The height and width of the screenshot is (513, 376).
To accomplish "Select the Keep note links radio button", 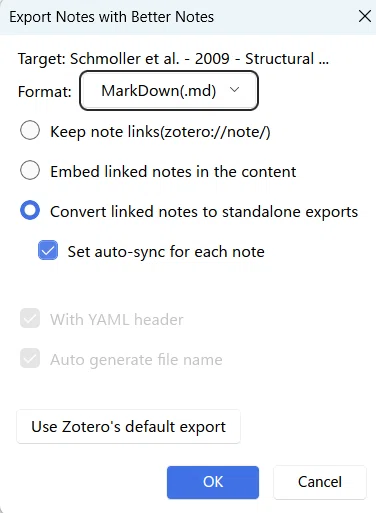I will click(30, 130).
